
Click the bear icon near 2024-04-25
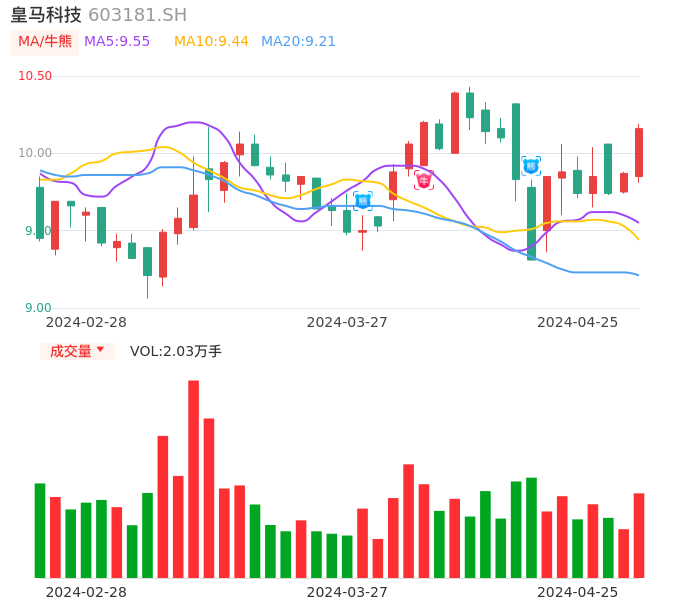tap(531, 166)
